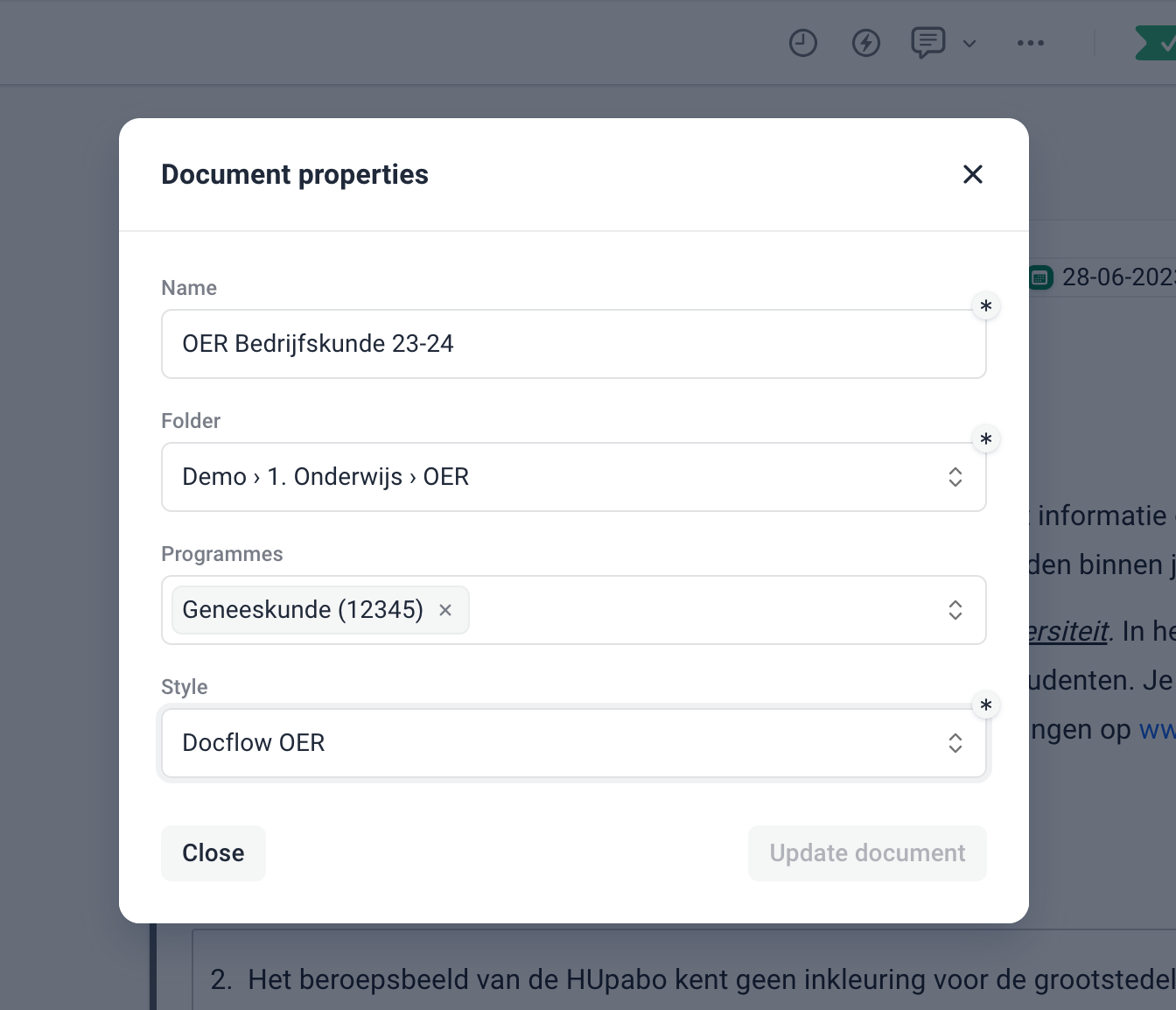This screenshot has width=1176, height=1010.
Task: Click the Update document button
Action: [x=867, y=853]
